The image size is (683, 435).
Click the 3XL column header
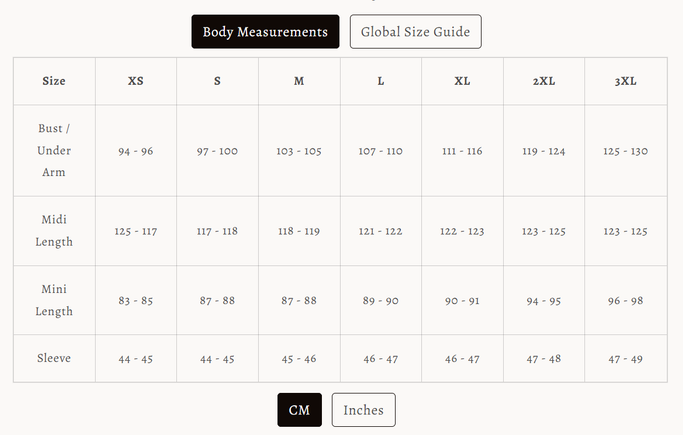tap(626, 81)
